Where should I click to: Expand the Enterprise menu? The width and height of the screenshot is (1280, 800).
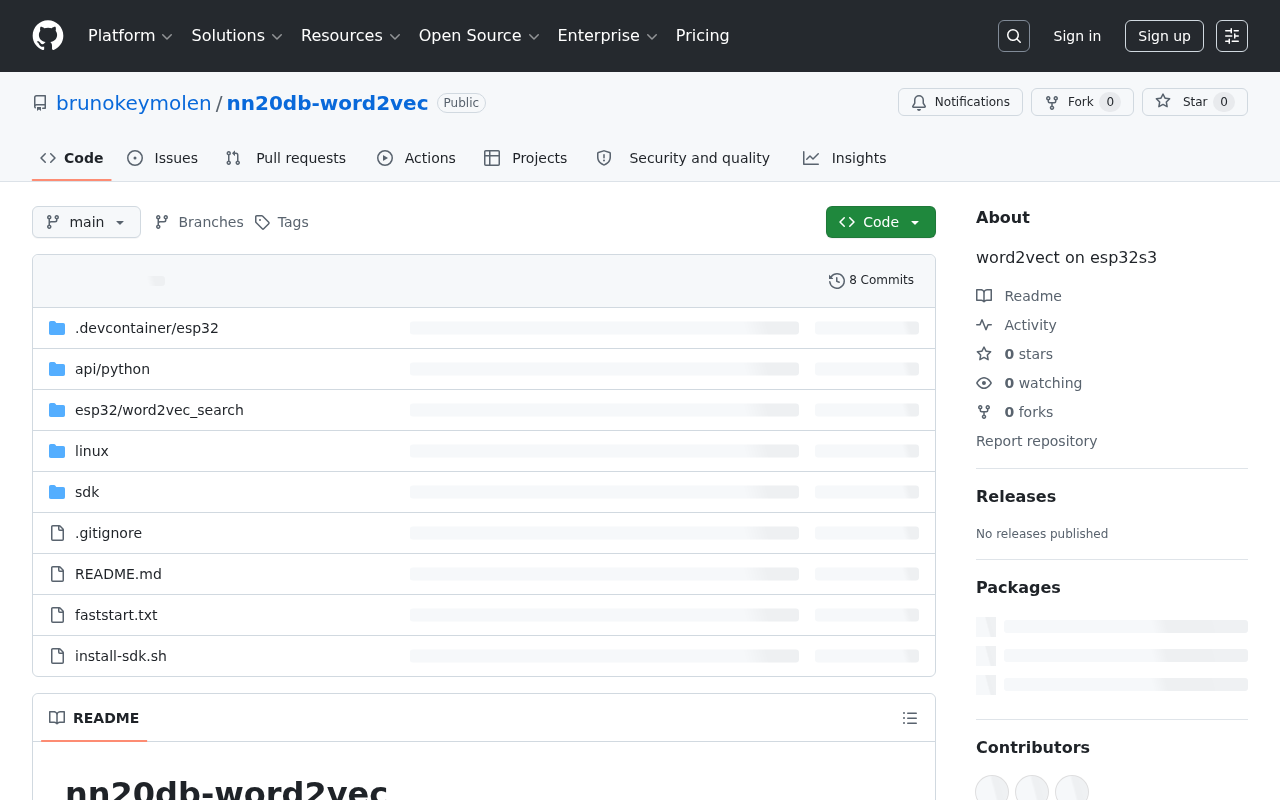pyautogui.click(x=607, y=36)
